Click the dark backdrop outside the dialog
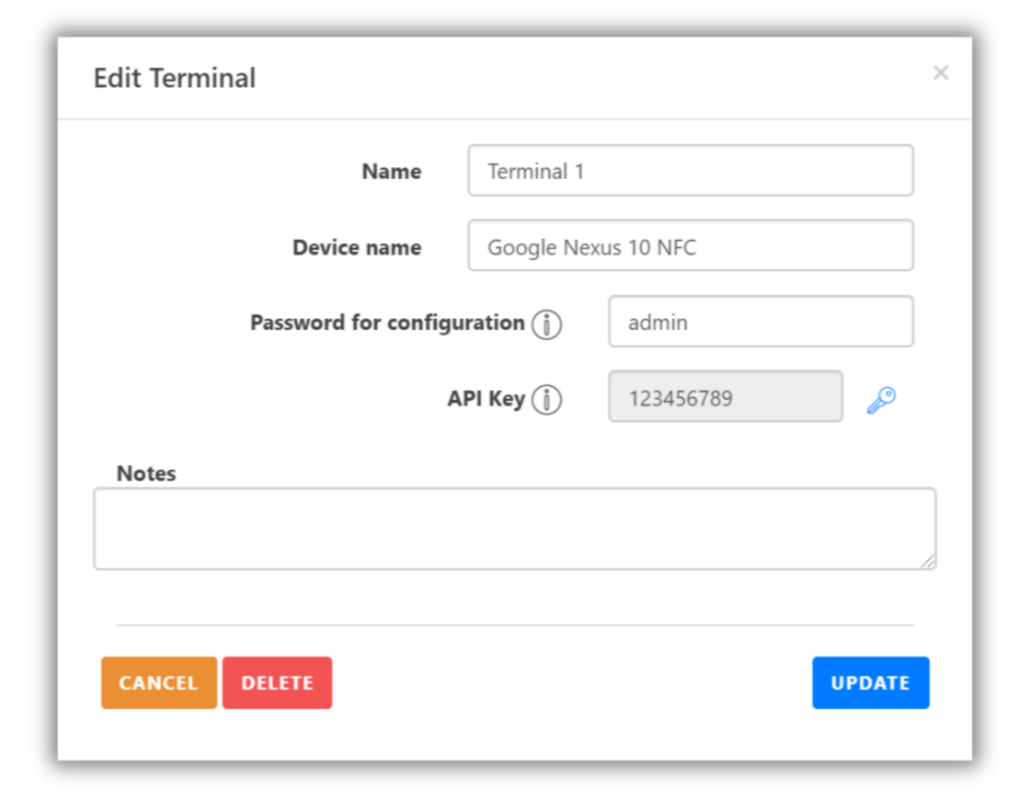This screenshot has width=1030, height=801. 25,400
